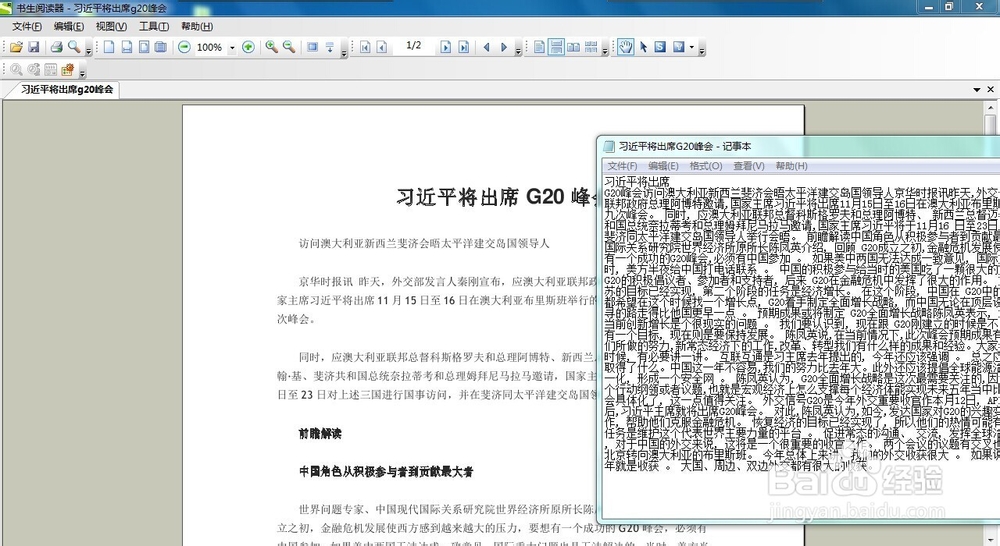Image resolution: width=1000 pixels, height=546 pixels.
Task: Click the zoom-out minus circle button
Action: click(184, 47)
